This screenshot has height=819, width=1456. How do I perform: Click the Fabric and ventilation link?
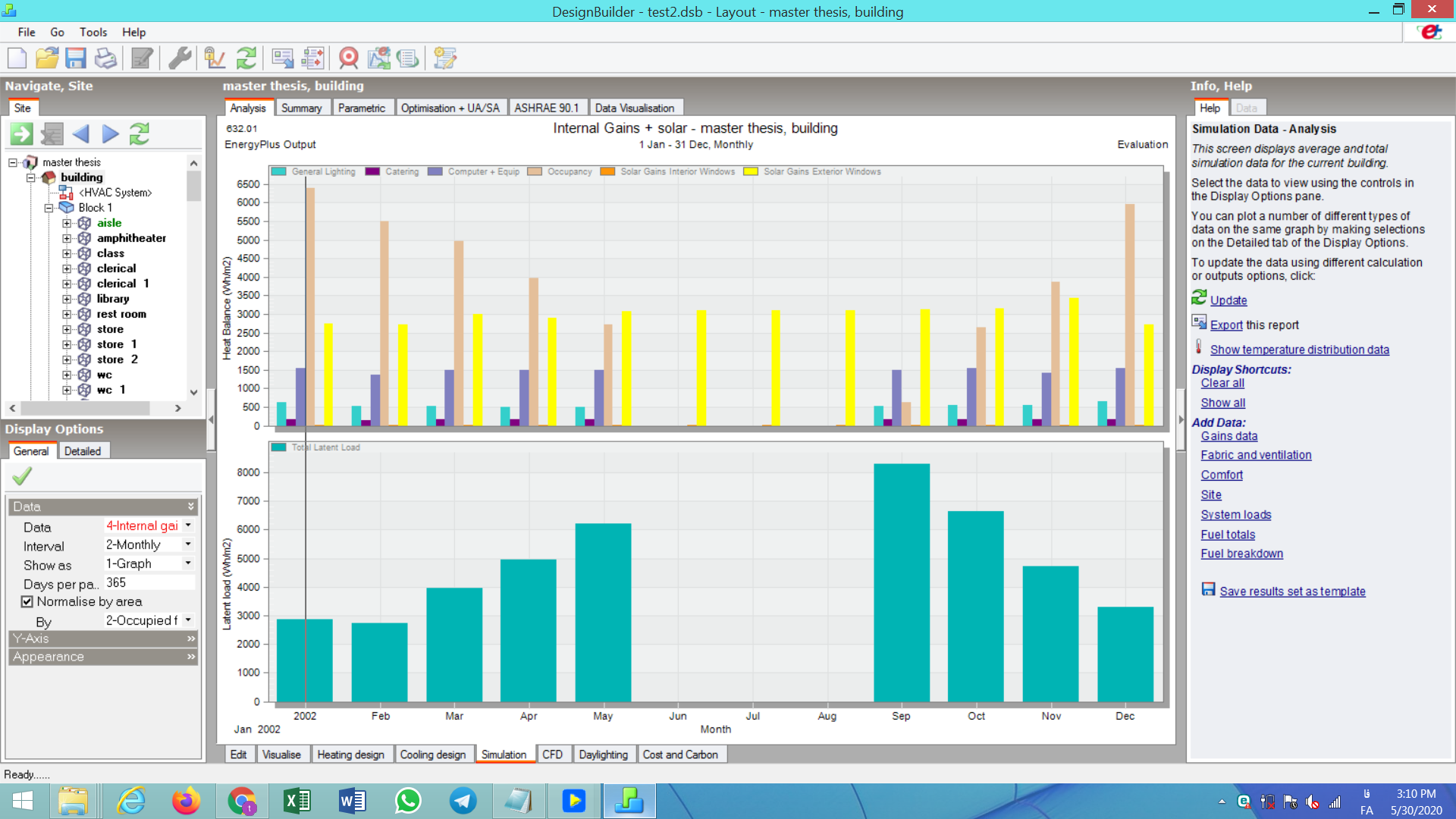tap(1256, 455)
